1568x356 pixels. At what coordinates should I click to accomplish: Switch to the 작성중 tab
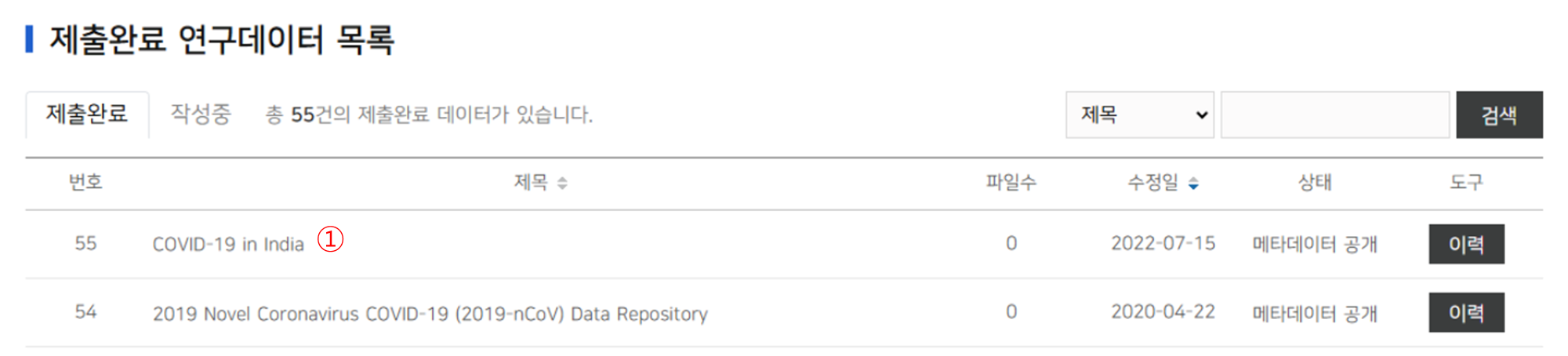[201, 114]
